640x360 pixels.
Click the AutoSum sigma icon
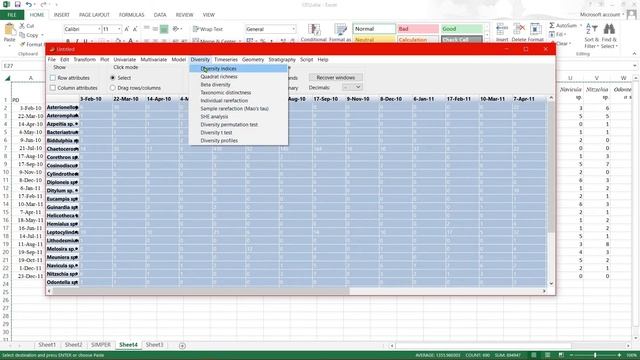tap(552, 25)
